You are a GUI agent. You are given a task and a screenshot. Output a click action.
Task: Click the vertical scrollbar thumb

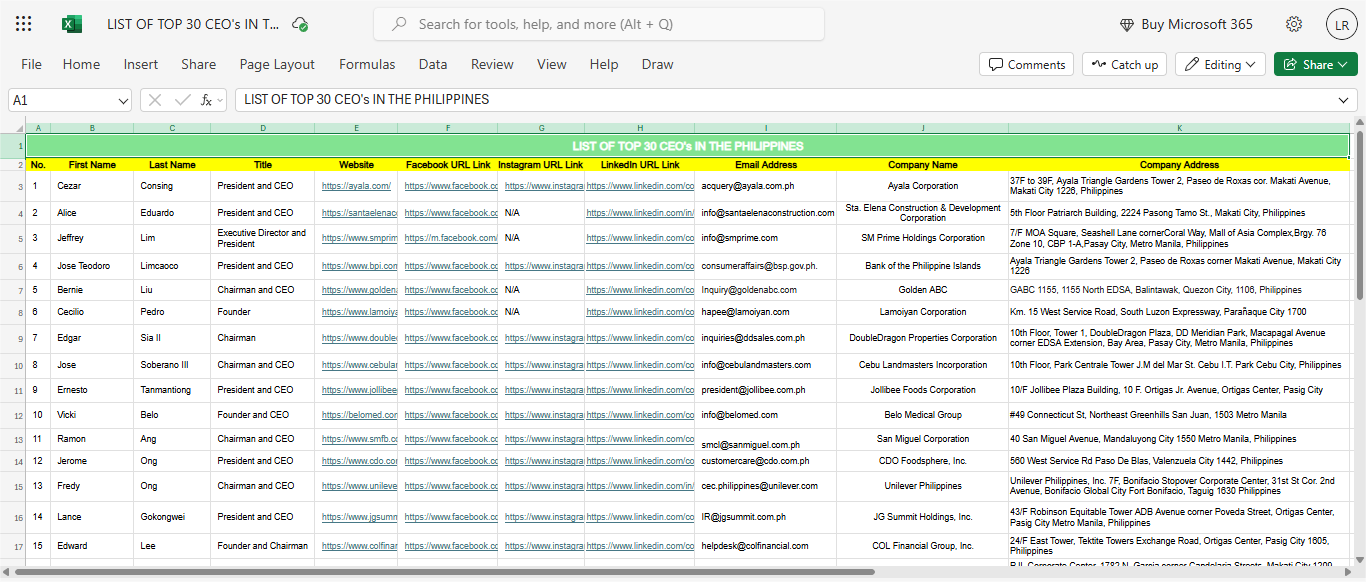pyautogui.click(x=1360, y=215)
